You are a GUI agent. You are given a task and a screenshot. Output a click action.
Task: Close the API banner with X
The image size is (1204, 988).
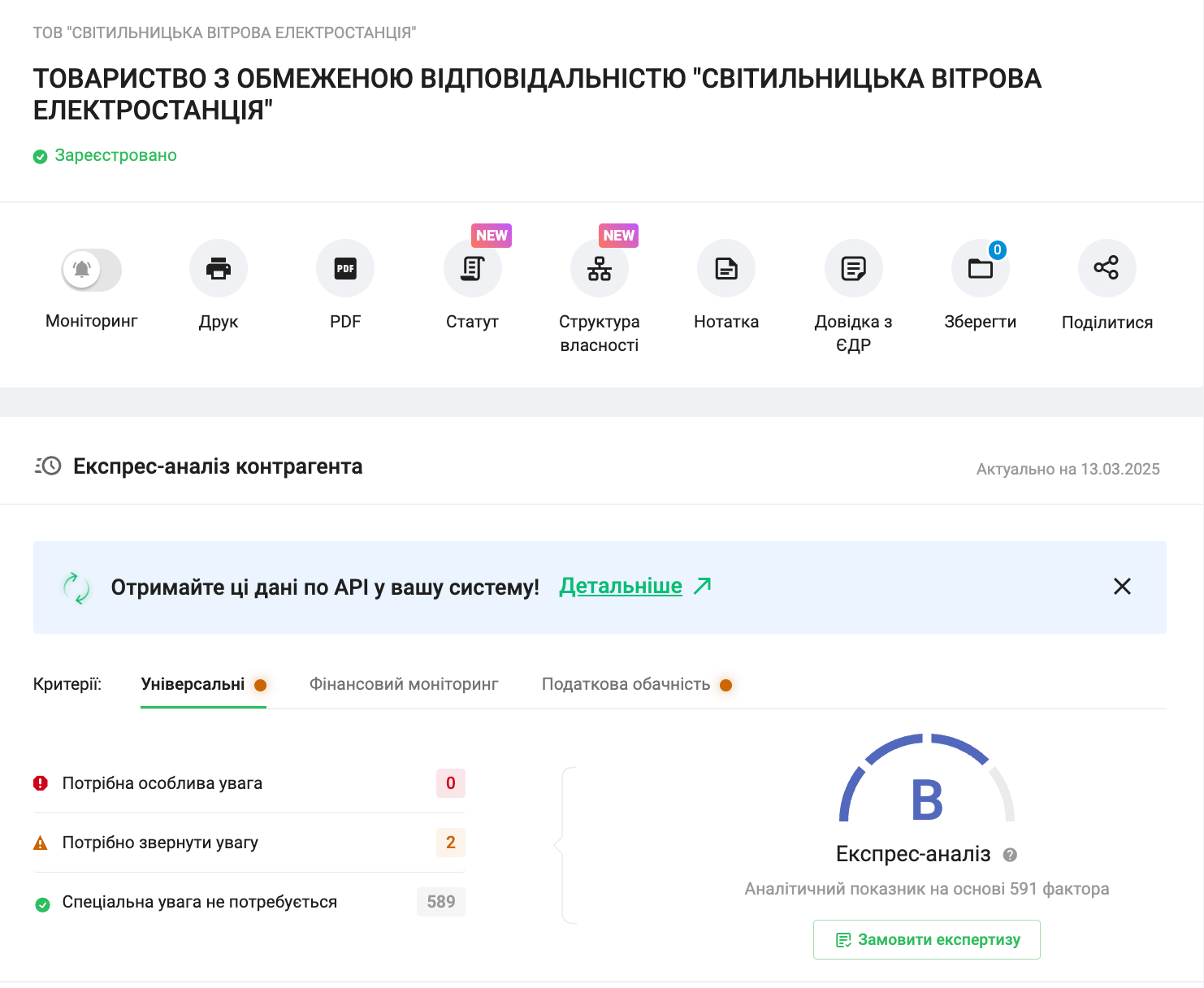point(1122,587)
